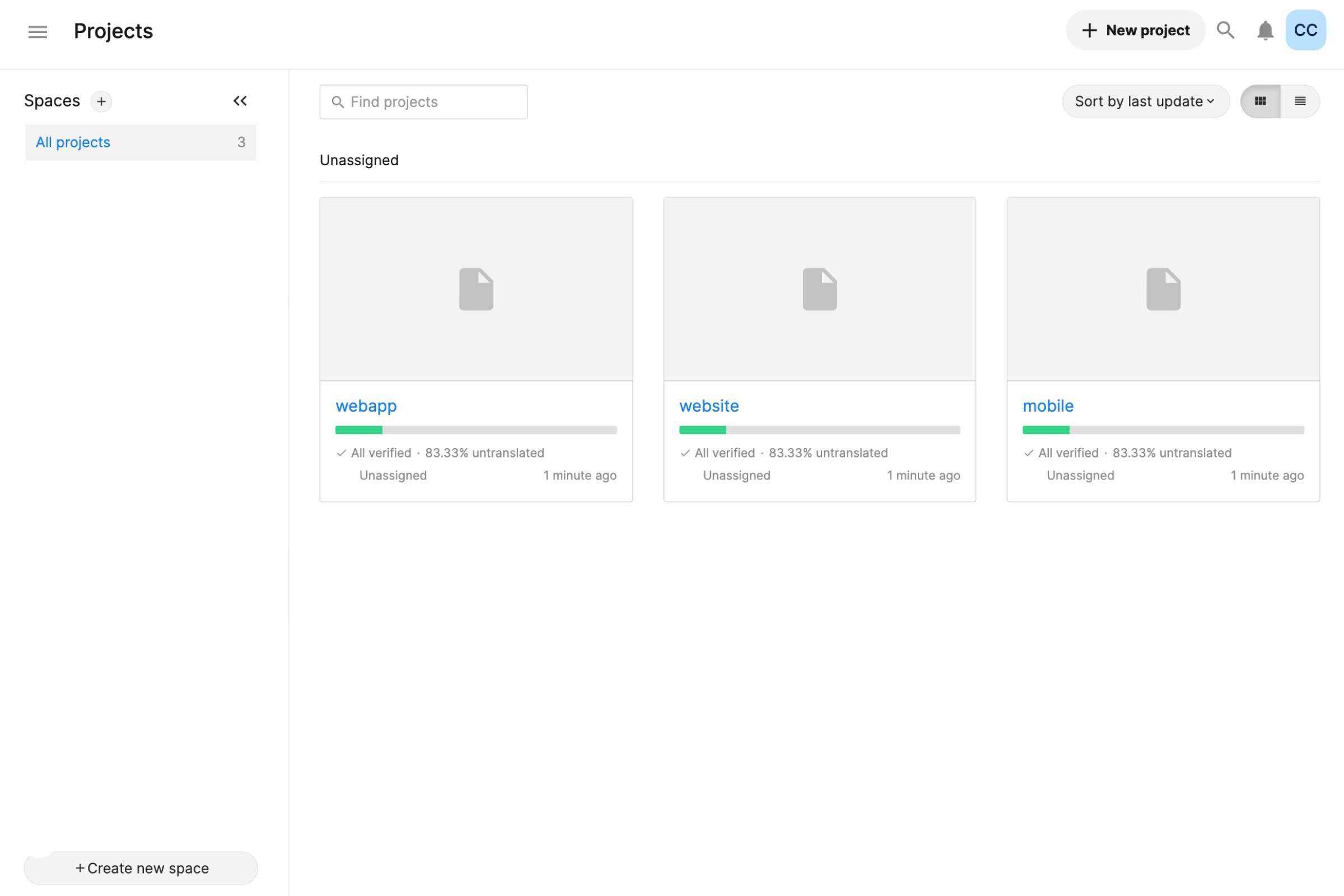Open the website project link
Viewport: 1344px width, 896px height.
(708, 405)
